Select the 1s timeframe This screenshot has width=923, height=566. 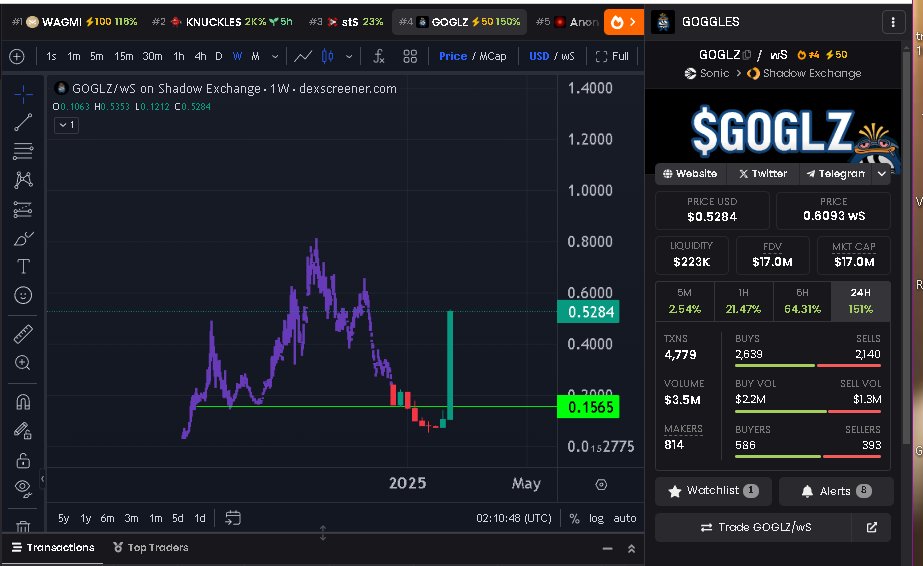tap(51, 56)
